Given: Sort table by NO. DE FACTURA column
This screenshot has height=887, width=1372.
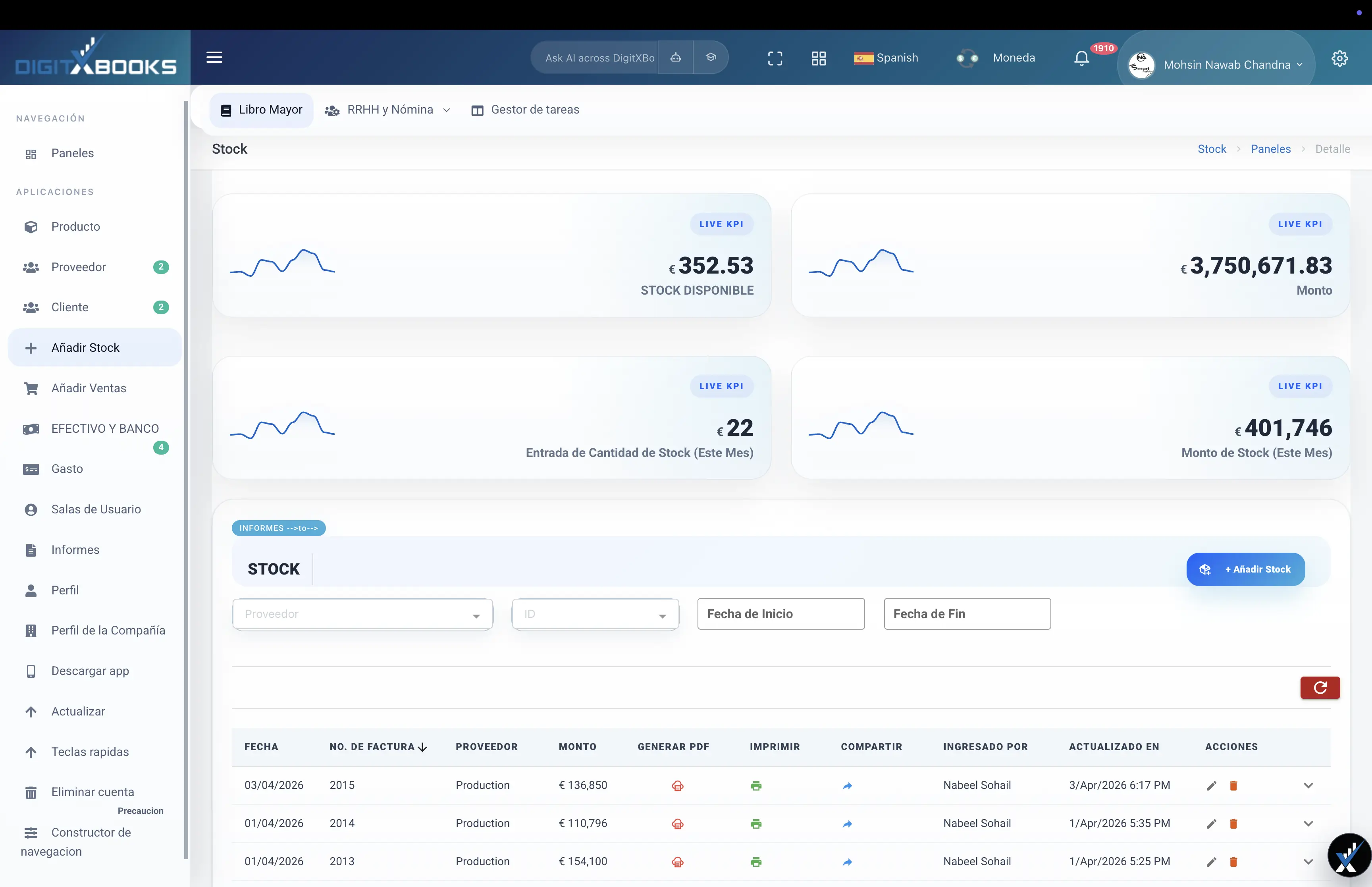Looking at the screenshot, I should (x=422, y=747).
